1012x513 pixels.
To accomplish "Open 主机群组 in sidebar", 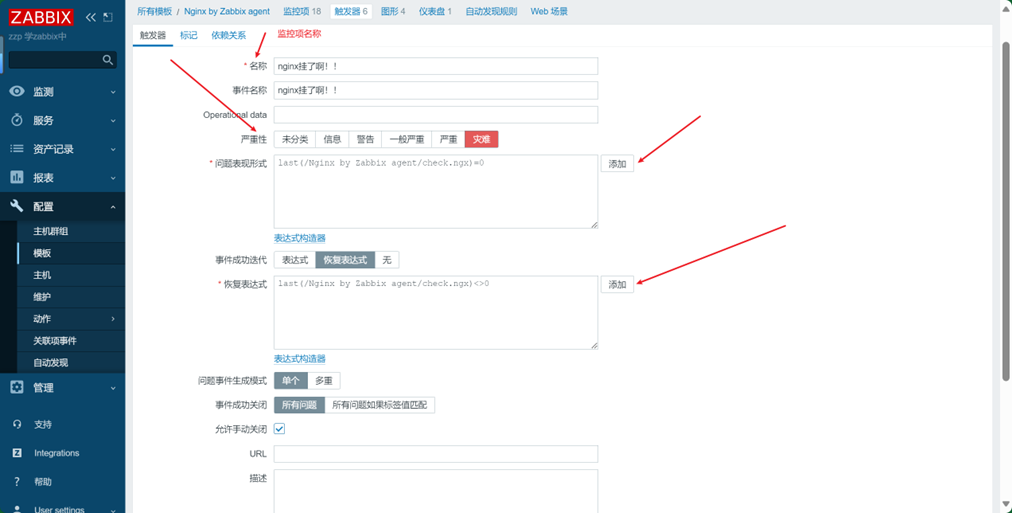I will click(51, 231).
